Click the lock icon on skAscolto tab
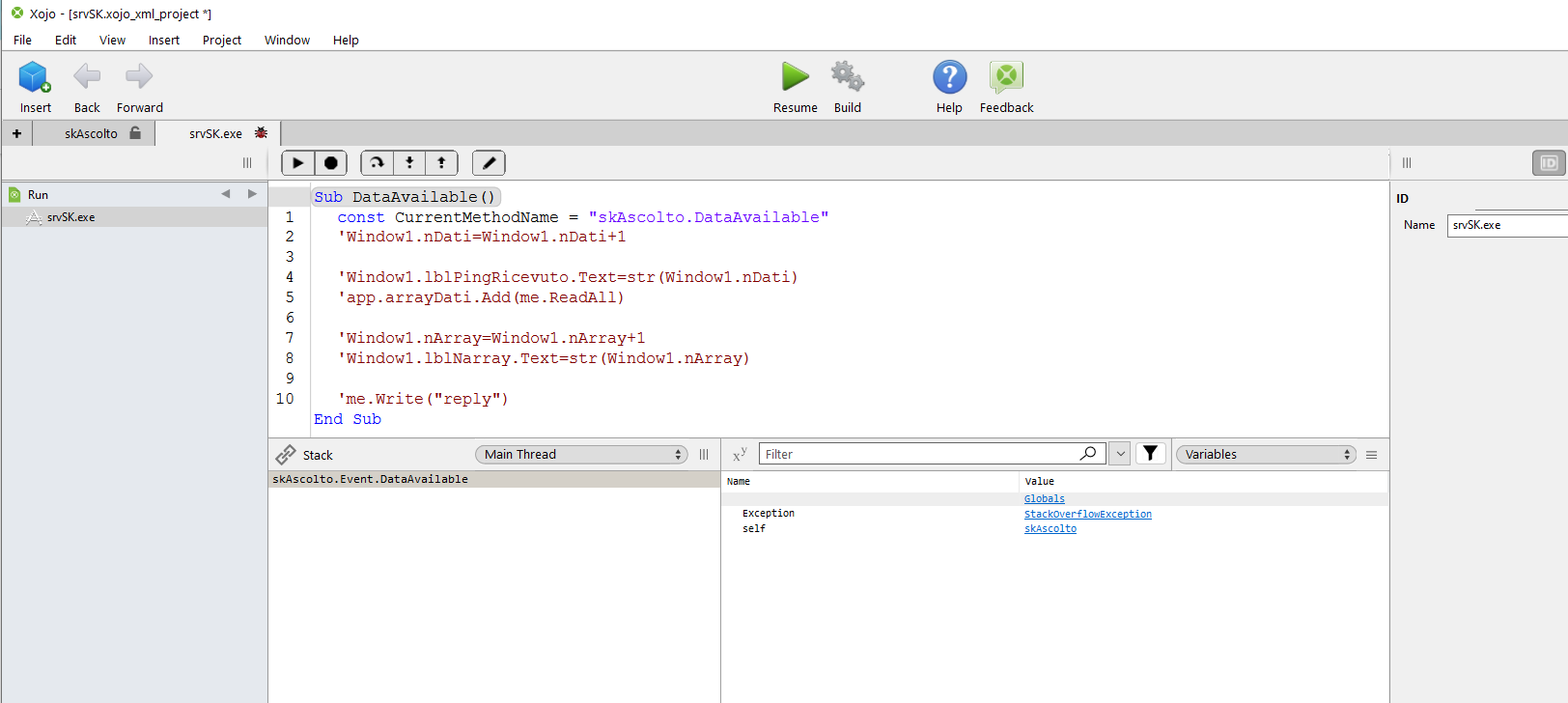1568x703 pixels. 135,133
